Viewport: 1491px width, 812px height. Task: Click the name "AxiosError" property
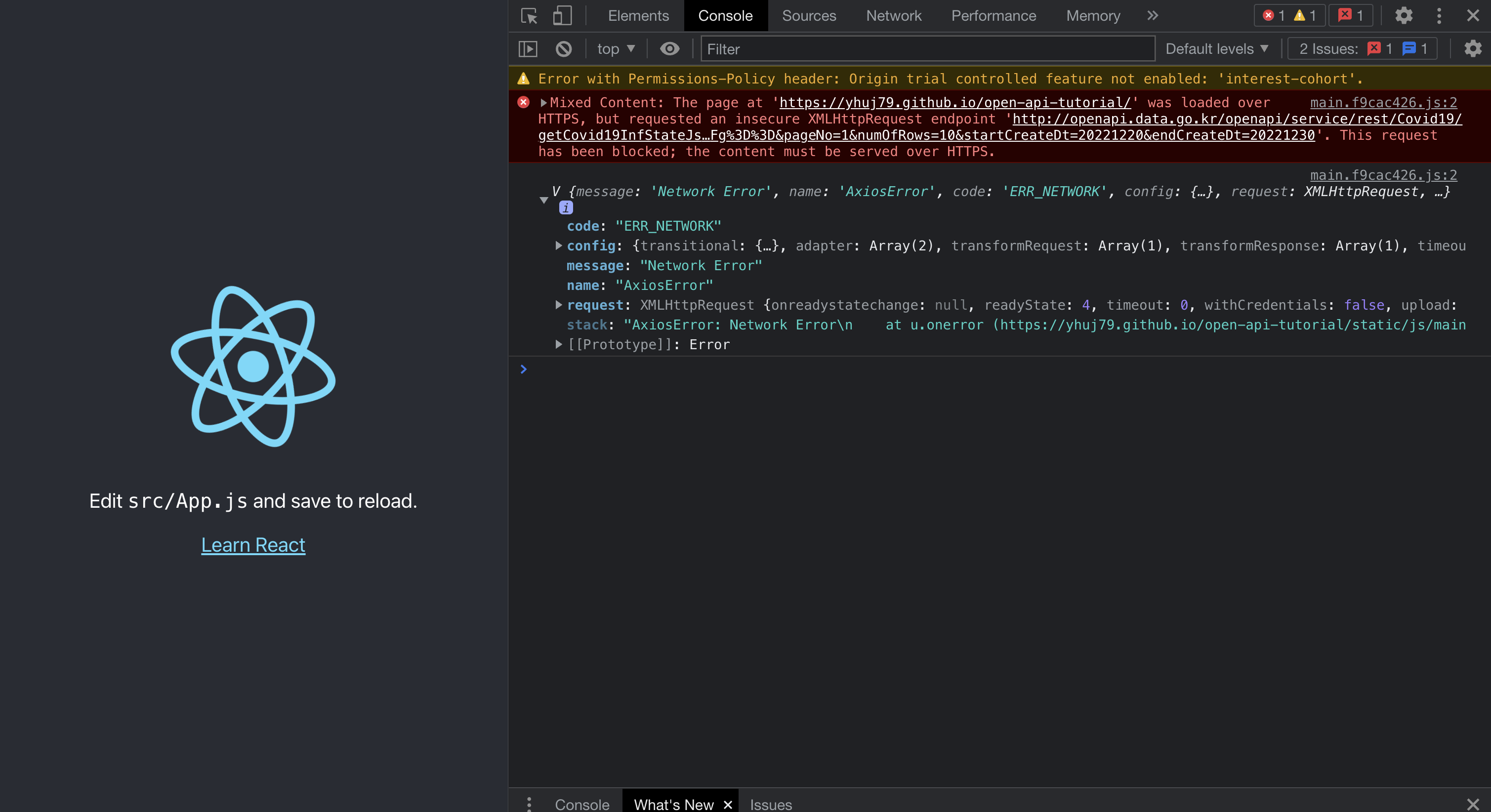pyautogui.click(x=640, y=285)
